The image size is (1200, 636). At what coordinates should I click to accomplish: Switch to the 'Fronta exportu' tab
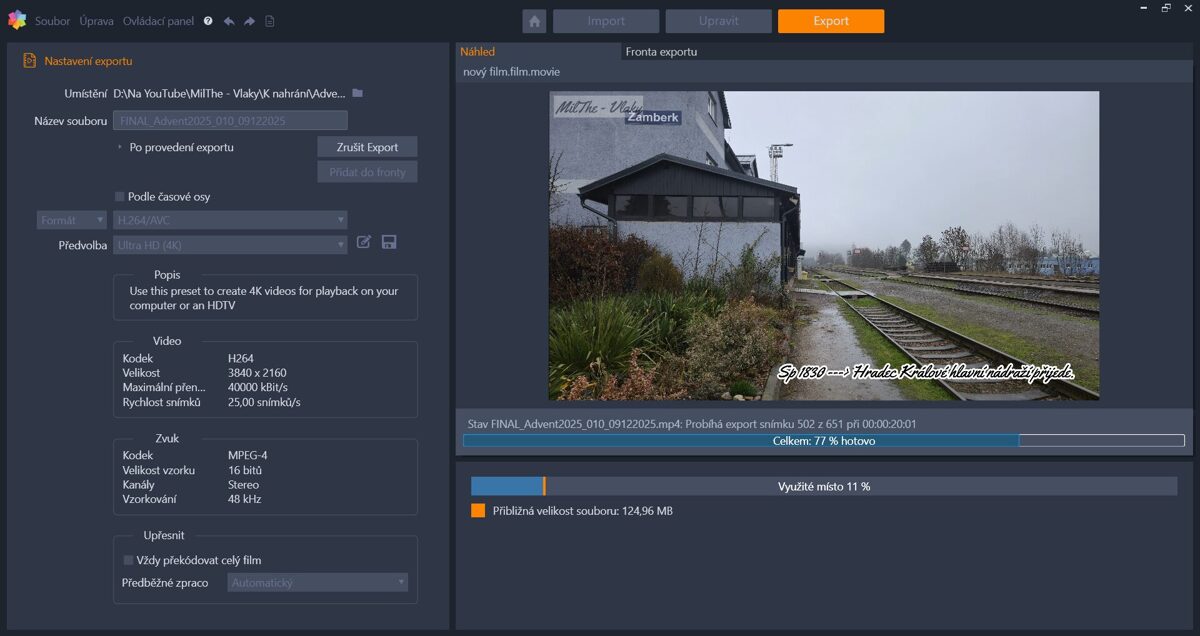pos(661,52)
